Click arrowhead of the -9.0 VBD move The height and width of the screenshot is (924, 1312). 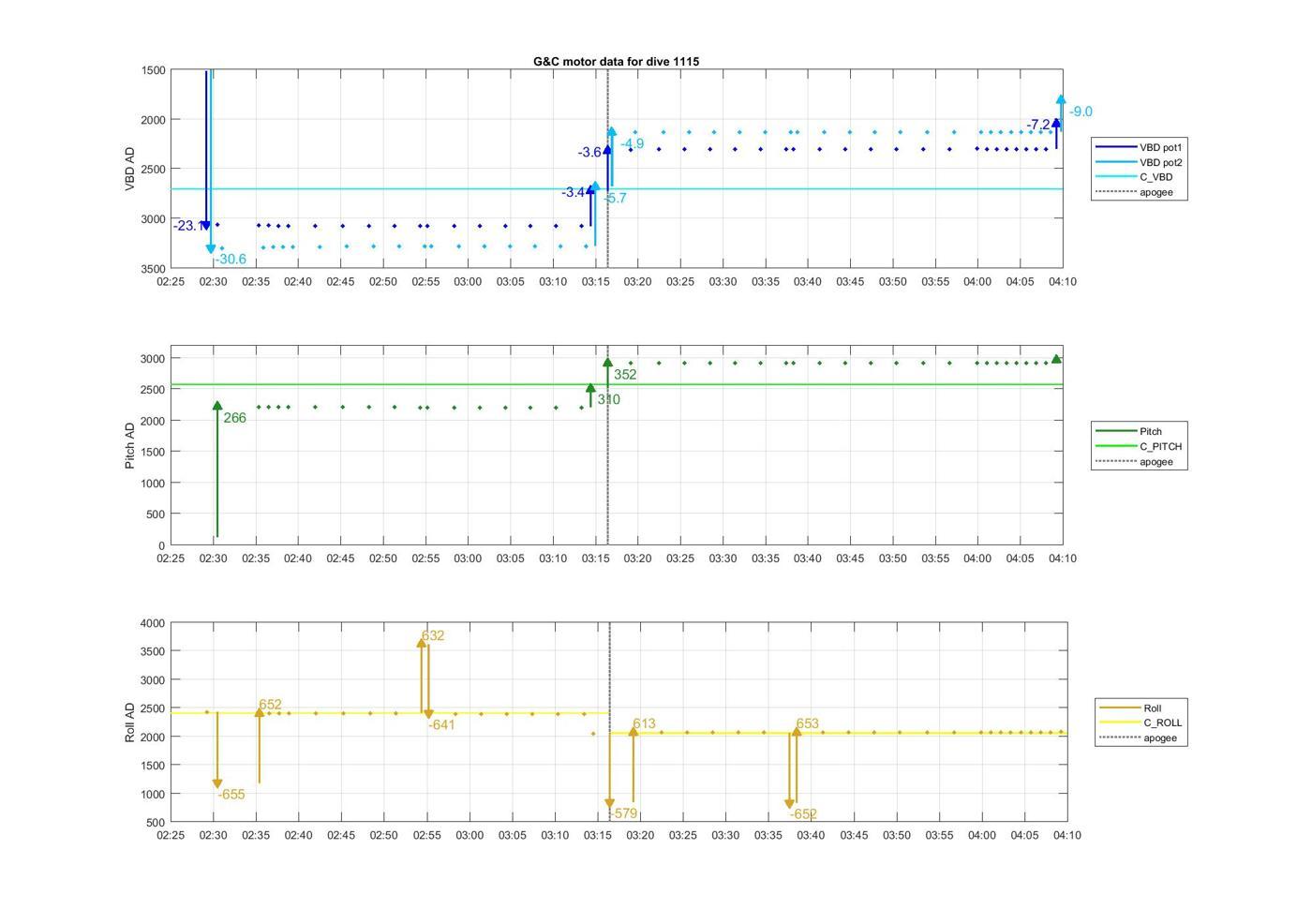click(x=1061, y=99)
